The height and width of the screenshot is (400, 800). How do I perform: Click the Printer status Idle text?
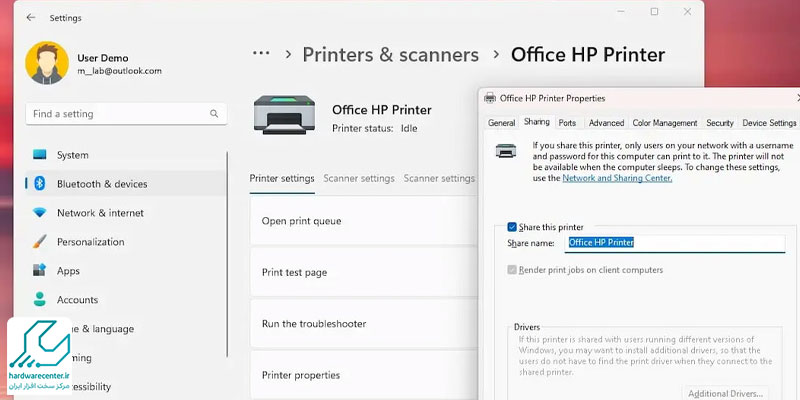[375, 129]
